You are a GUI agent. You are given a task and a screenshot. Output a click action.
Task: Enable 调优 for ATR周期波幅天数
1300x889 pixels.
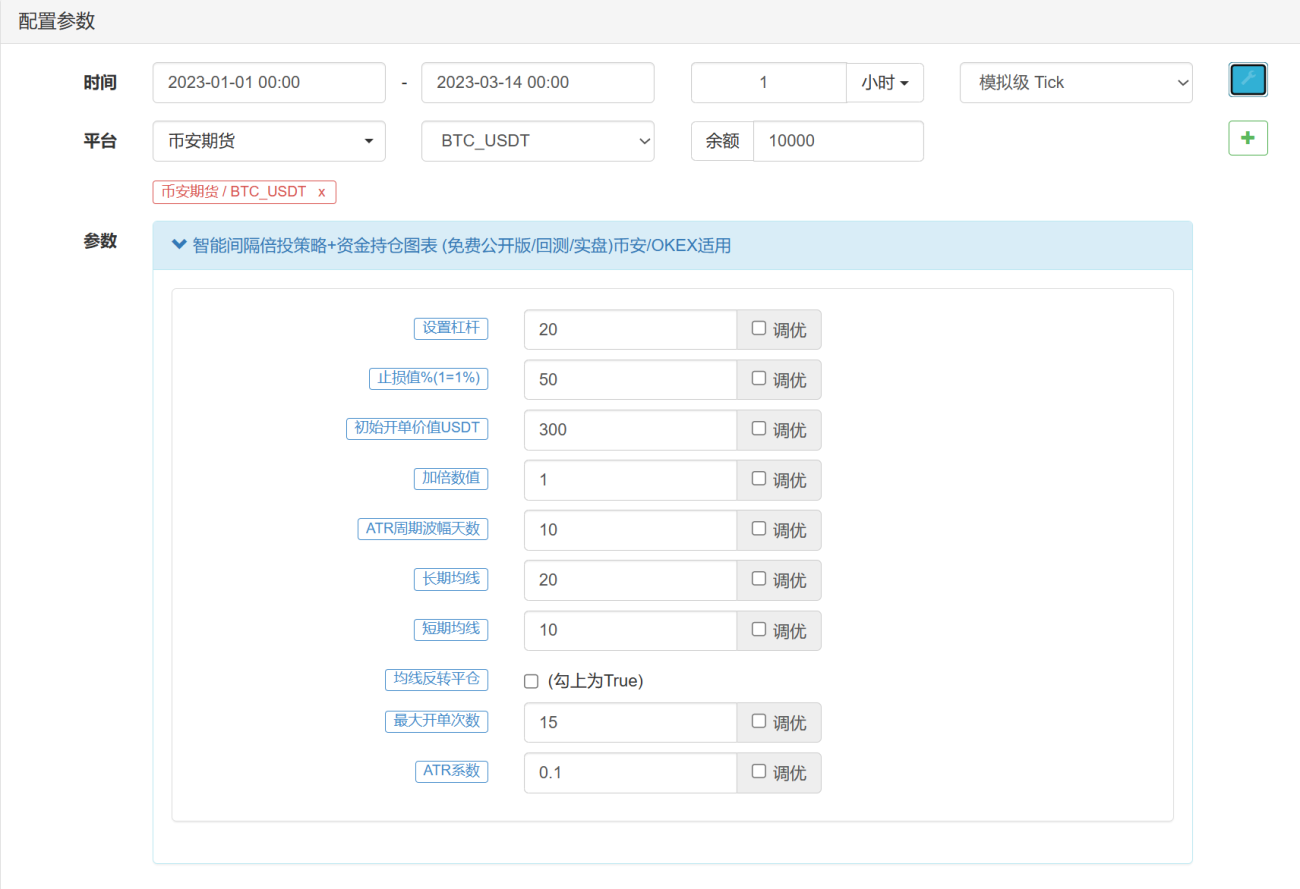[759, 528]
